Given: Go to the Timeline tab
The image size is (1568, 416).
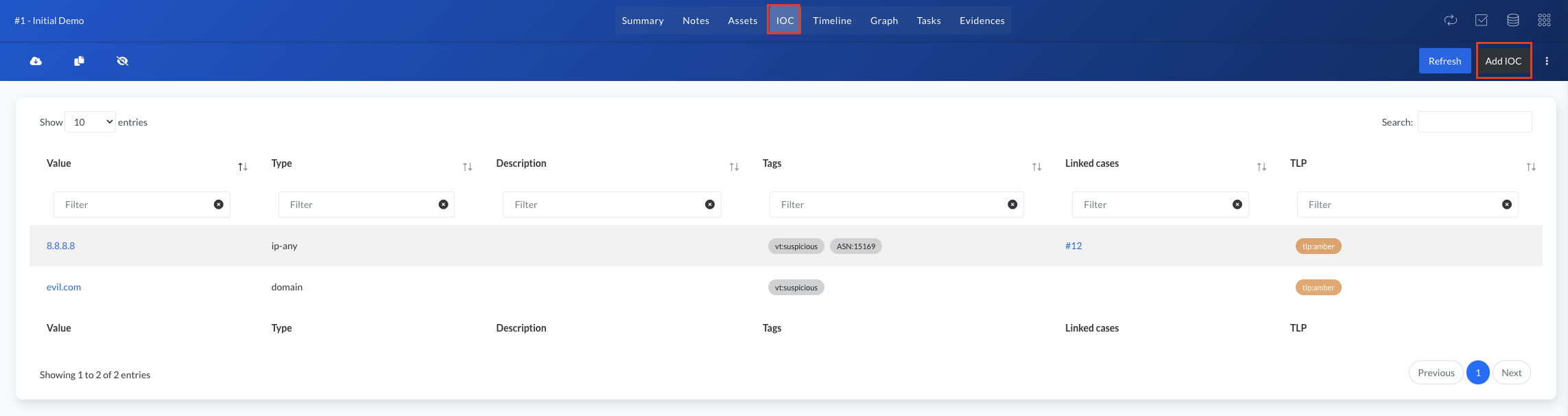Looking at the screenshot, I should (832, 21).
